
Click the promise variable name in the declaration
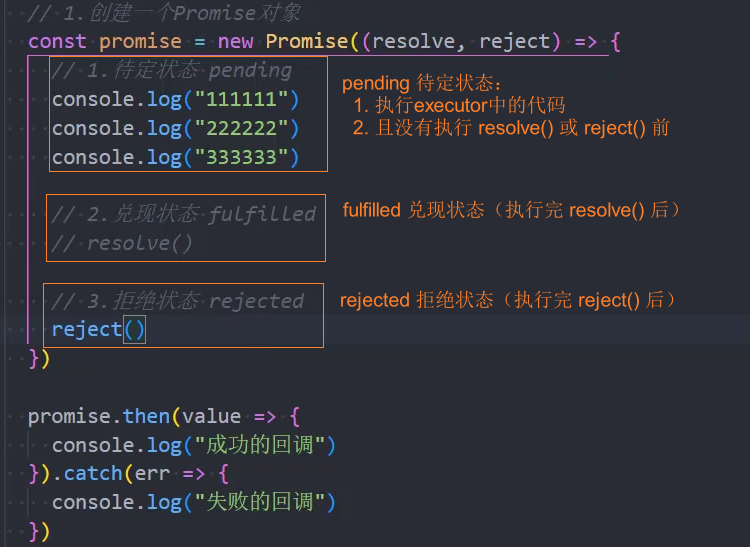pyautogui.click(x=140, y=42)
